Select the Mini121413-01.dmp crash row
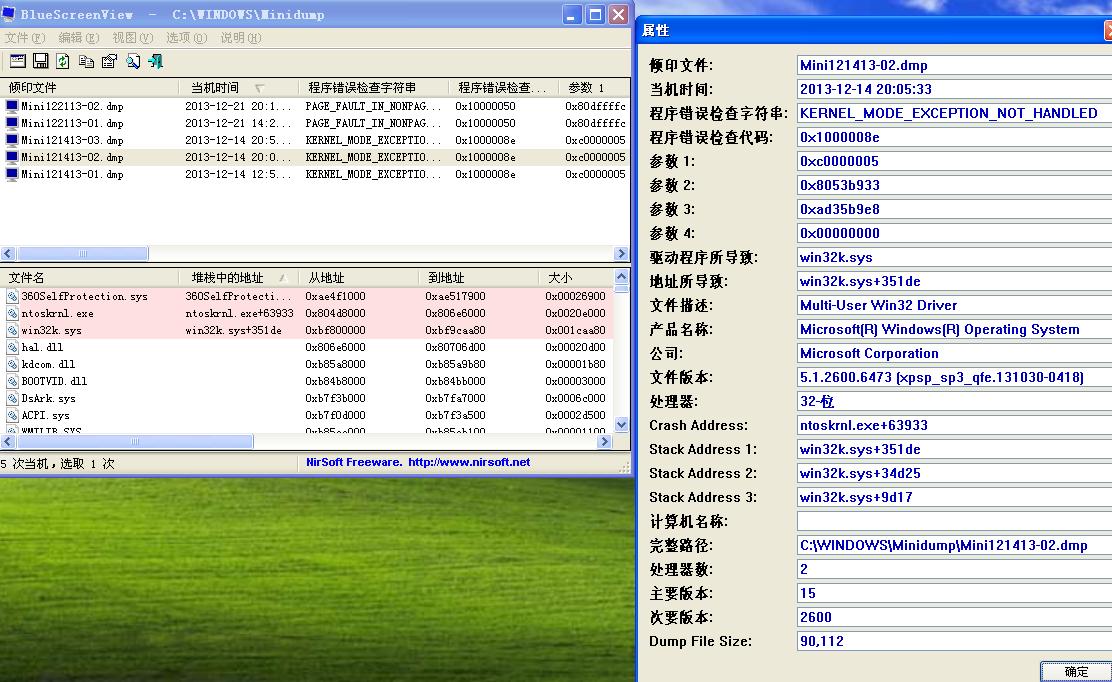The width and height of the screenshot is (1112, 682). (315, 174)
